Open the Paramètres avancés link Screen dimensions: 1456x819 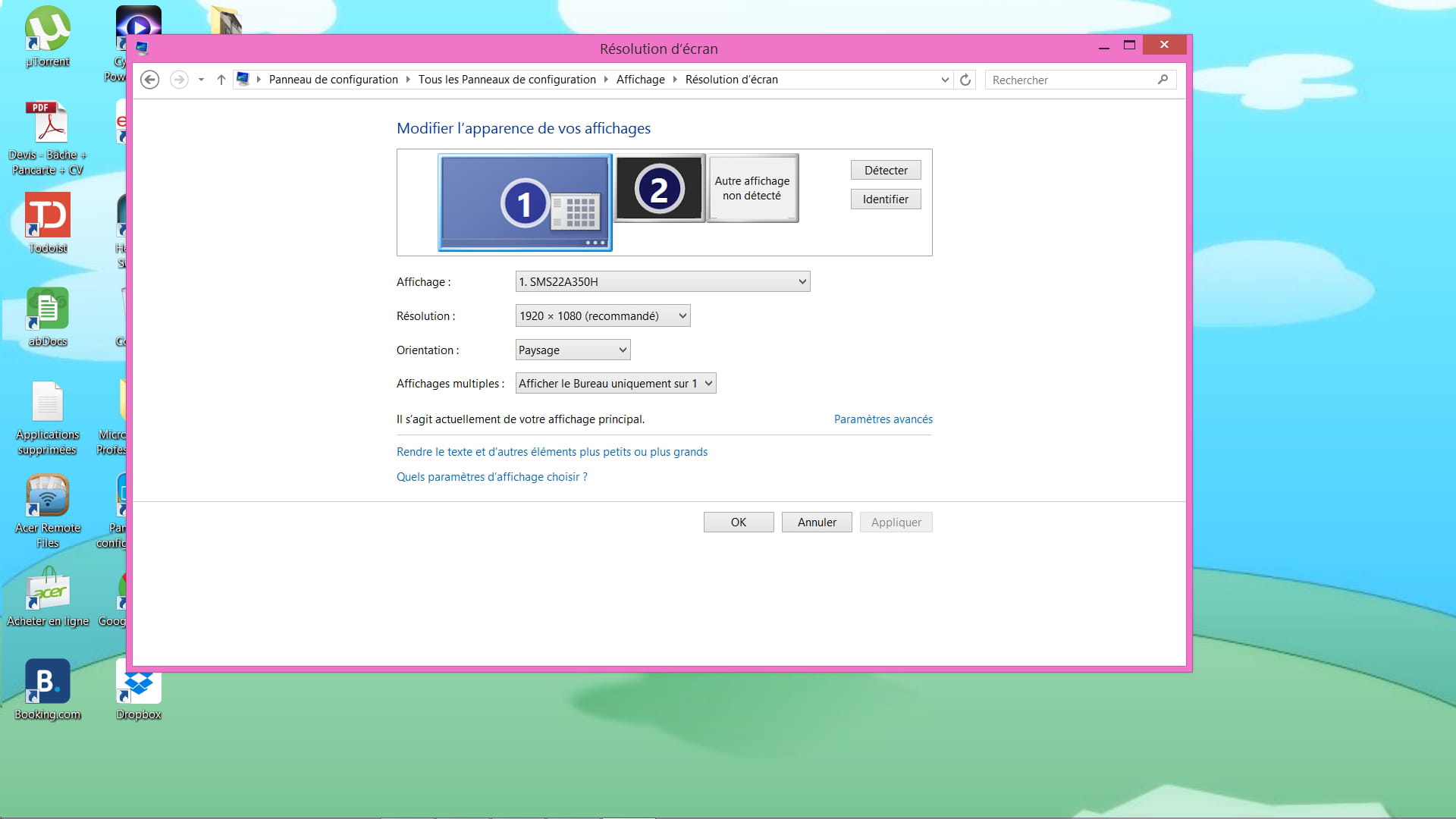click(x=883, y=419)
